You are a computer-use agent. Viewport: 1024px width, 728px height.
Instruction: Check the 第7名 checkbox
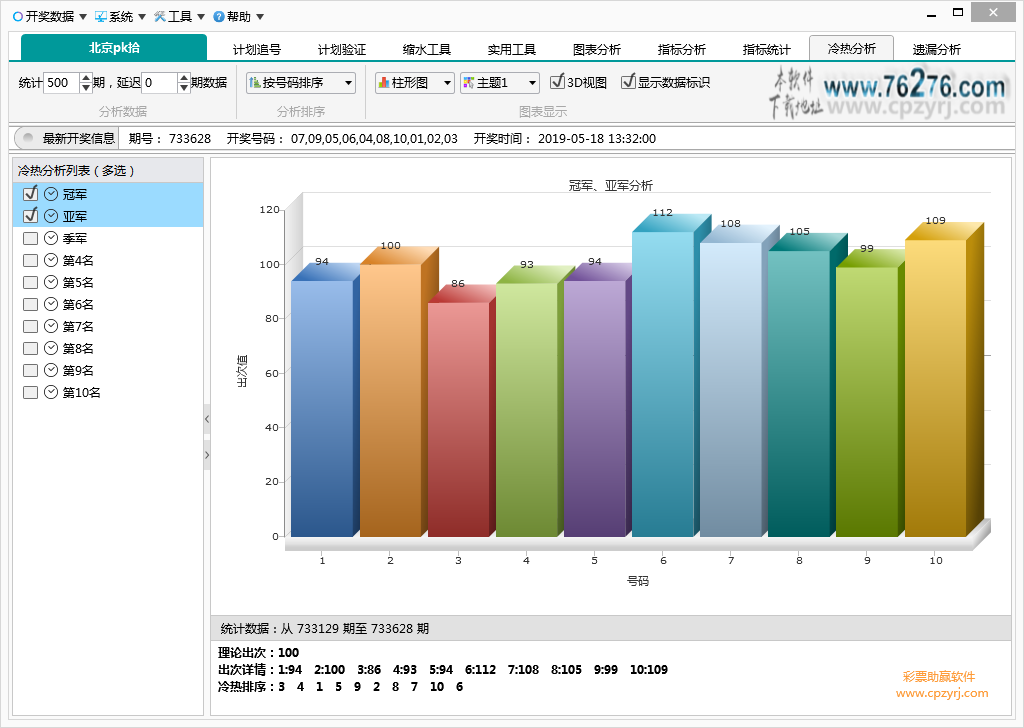pyautogui.click(x=30, y=326)
